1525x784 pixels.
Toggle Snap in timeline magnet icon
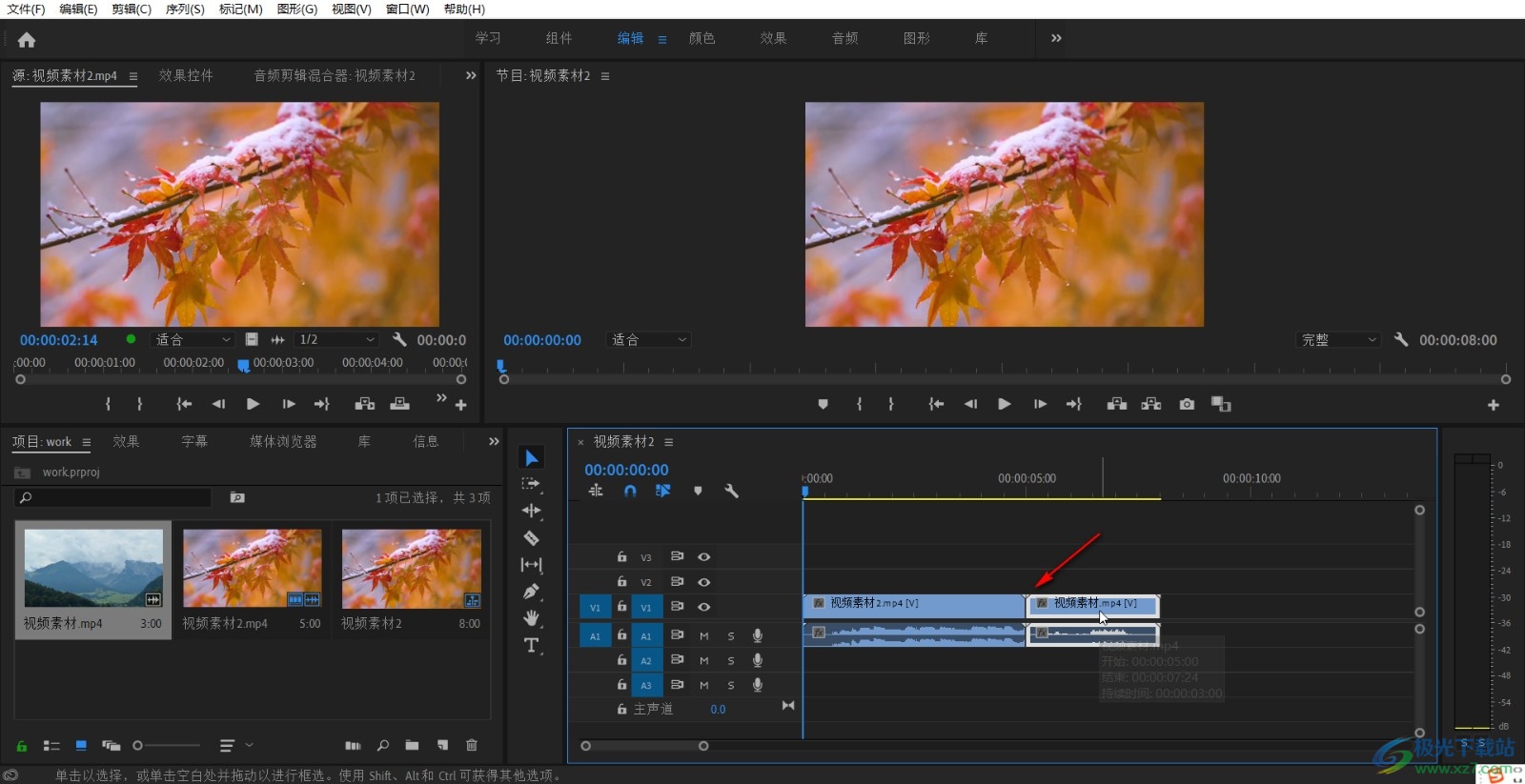tap(630, 491)
